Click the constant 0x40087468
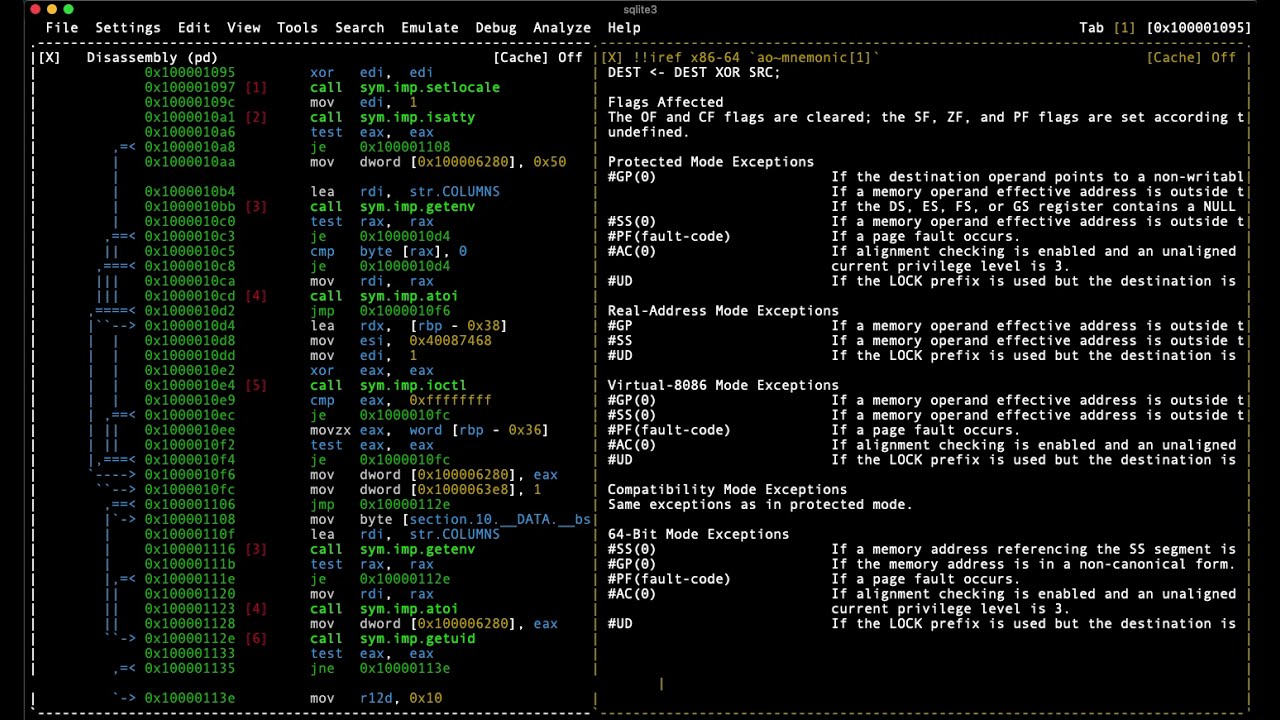Screen dimensions: 1280x720 pyautogui.click(x=451, y=341)
